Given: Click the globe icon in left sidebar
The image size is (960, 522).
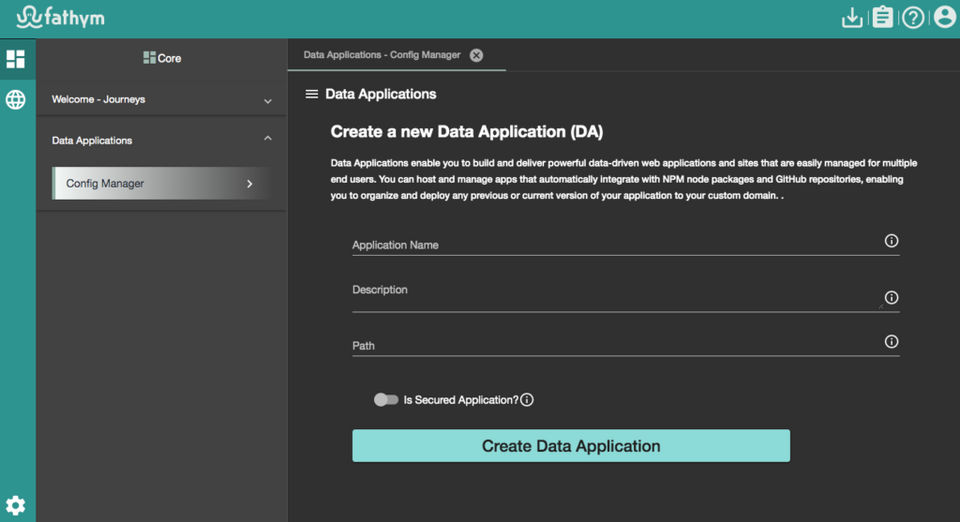Looking at the screenshot, I should coord(16,100).
